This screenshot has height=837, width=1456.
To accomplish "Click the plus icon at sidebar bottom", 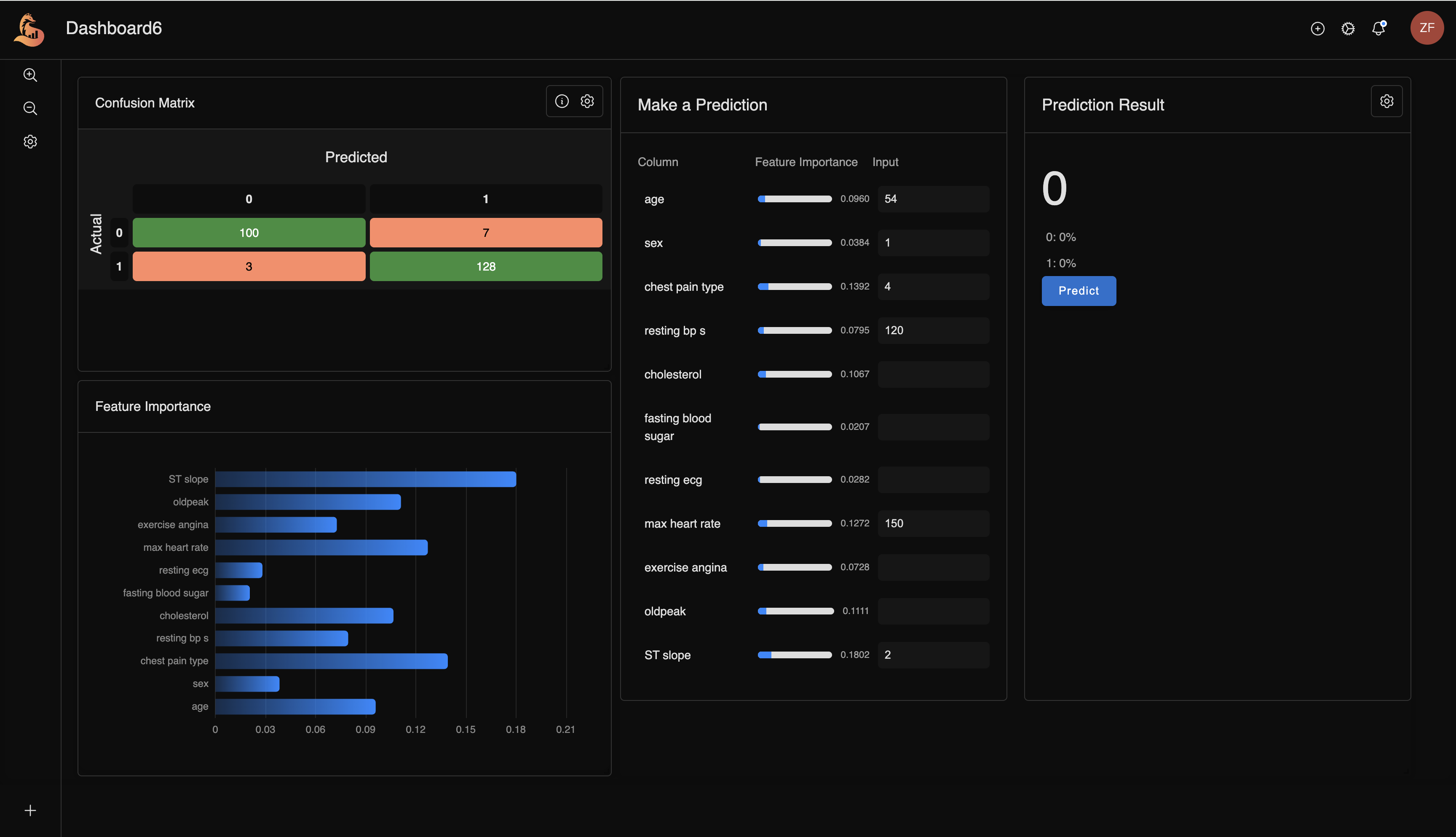I will [30, 810].
